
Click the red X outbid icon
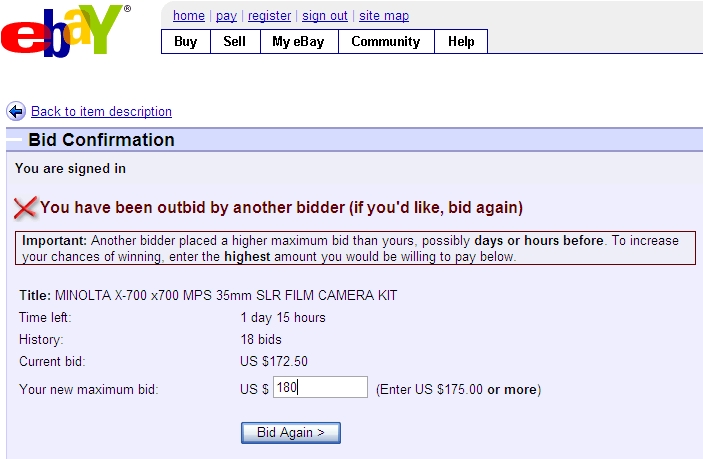25,207
